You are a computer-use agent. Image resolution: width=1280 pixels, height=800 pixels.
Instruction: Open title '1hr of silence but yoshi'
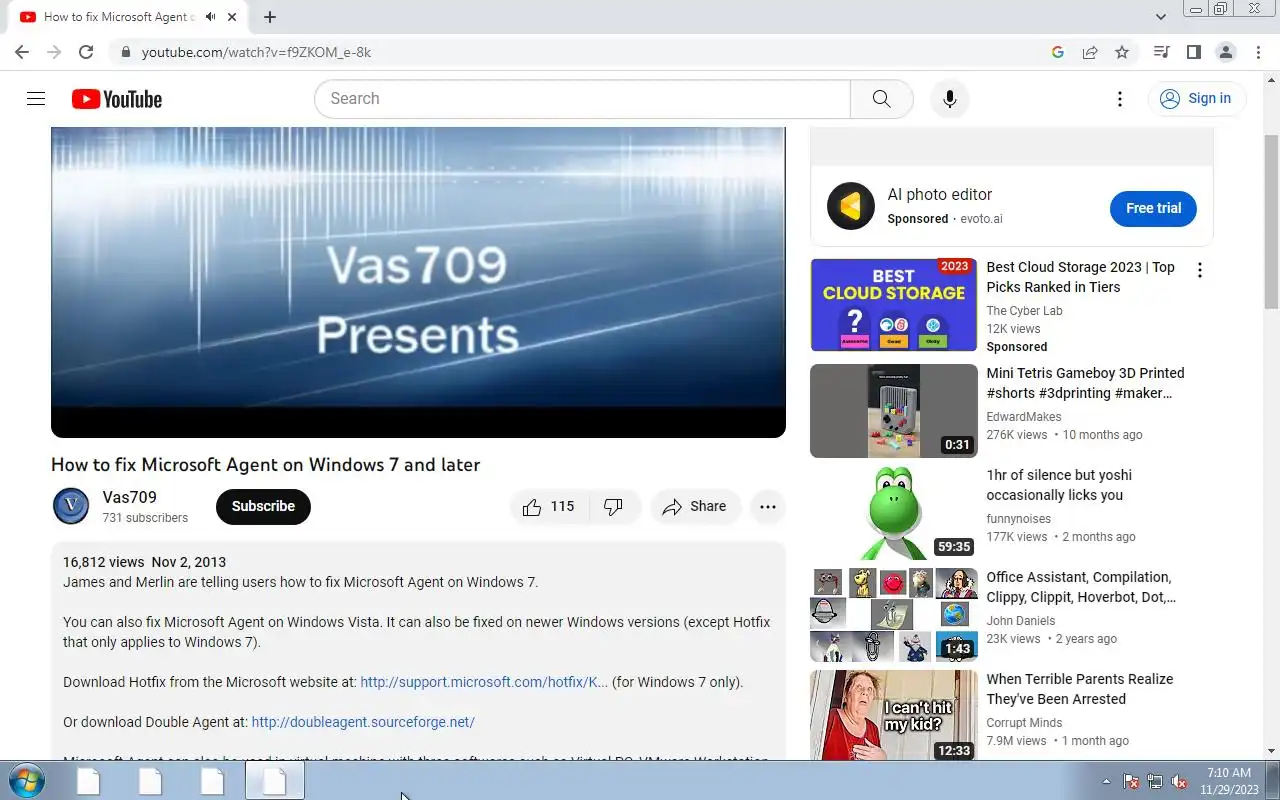pos(1059,485)
